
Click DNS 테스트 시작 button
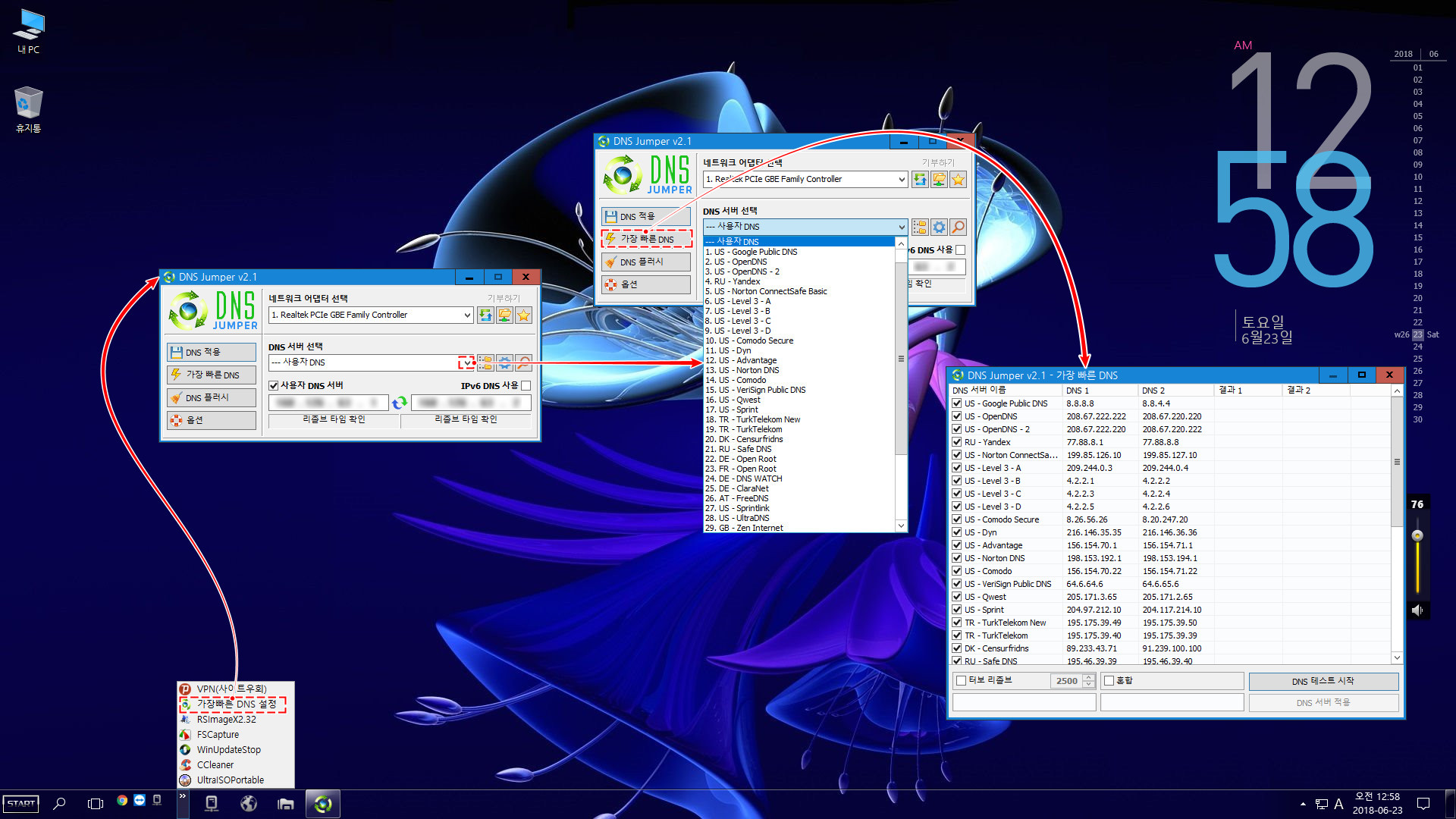(1323, 681)
